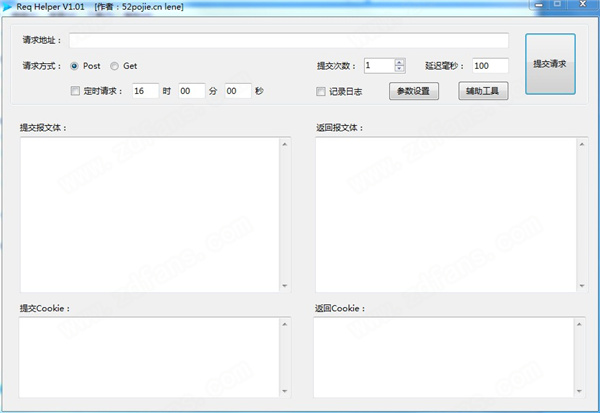The image size is (600, 413).
Task: Click the 请求地址 URL input field
Action: click(289, 41)
